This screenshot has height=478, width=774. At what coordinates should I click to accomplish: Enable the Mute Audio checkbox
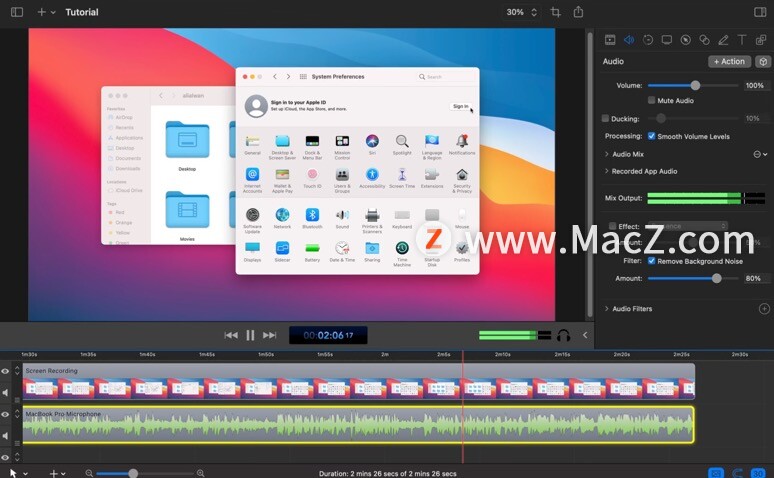tap(652, 100)
